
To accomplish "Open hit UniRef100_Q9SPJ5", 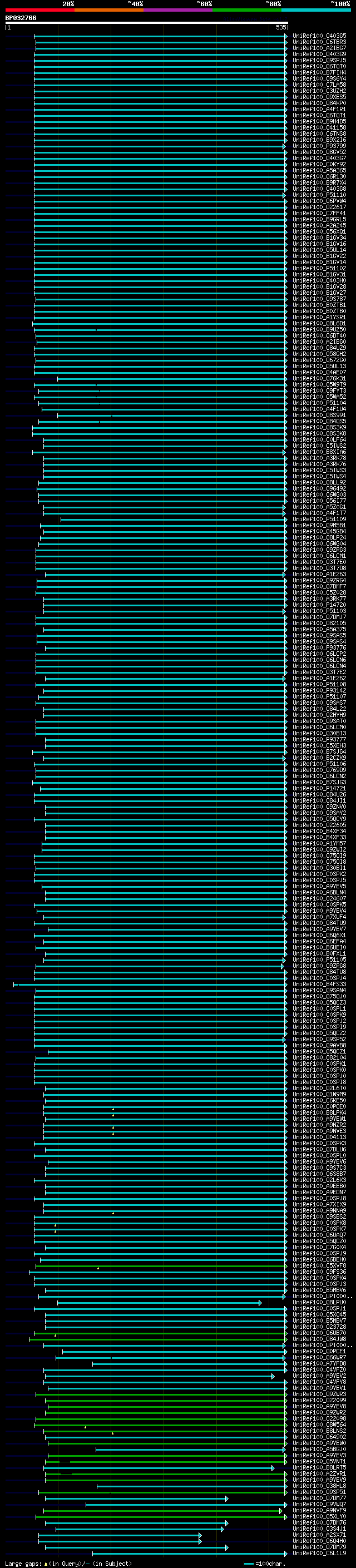I will click(x=319, y=60).
